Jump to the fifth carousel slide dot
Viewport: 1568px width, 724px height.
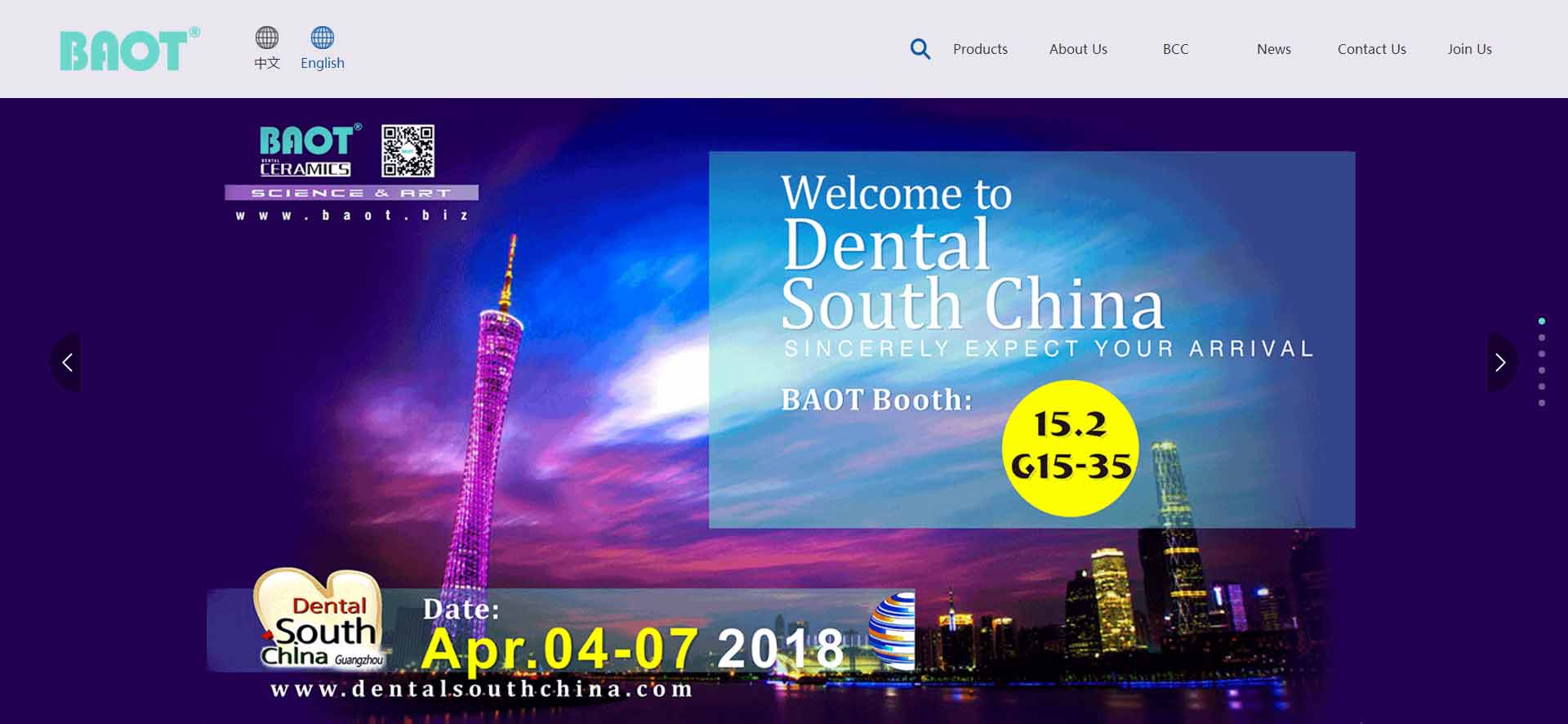(1541, 387)
